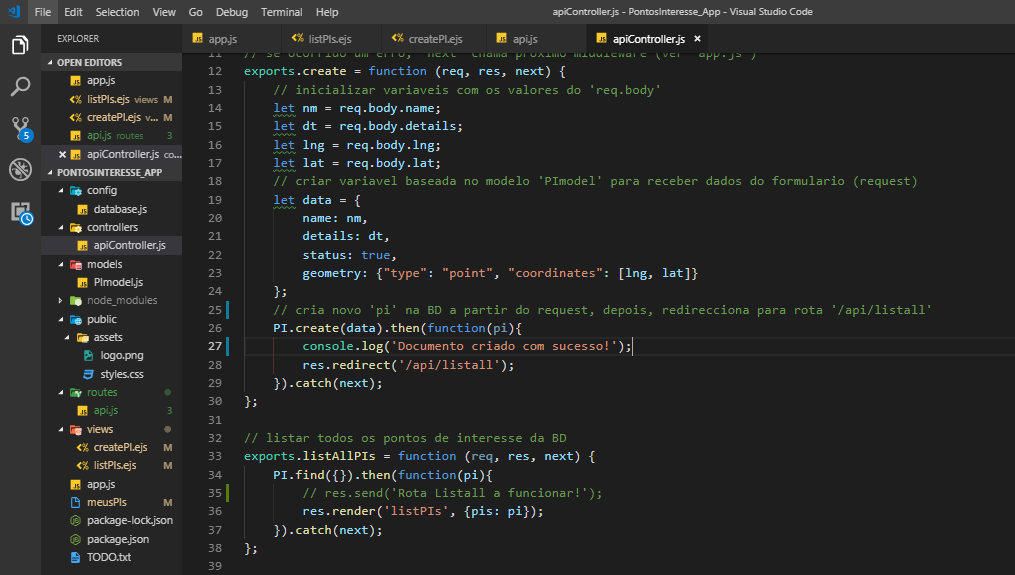
Task: Place cursor on line 28 res.redirect statement
Action: pyautogui.click(x=408, y=365)
